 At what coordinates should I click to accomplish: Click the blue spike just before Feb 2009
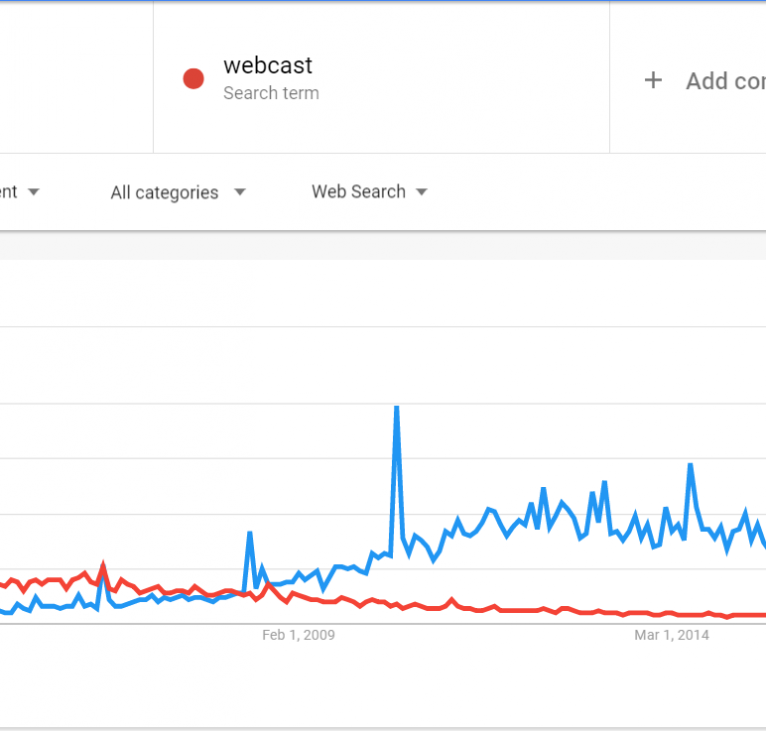[x=250, y=533]
